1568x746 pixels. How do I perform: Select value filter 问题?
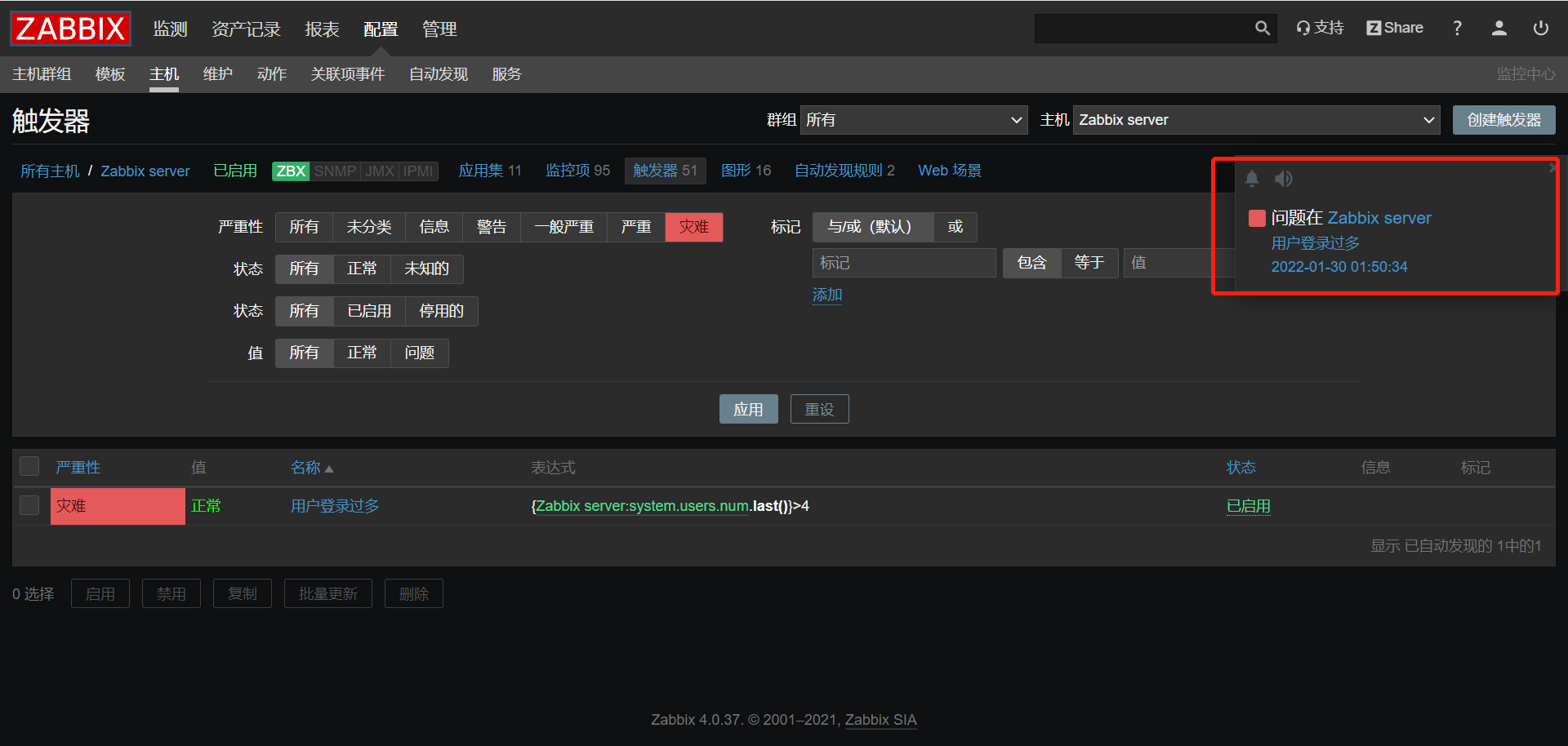click(x=420, y=353)
